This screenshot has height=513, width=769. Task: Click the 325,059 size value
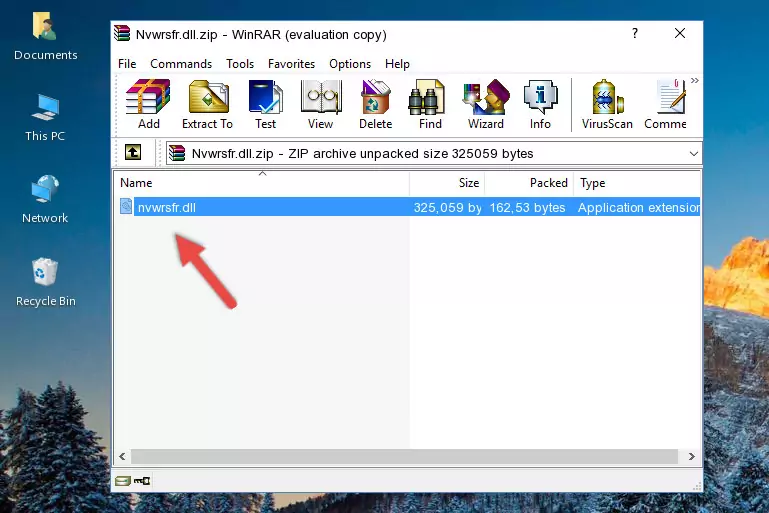coord(448,207)
